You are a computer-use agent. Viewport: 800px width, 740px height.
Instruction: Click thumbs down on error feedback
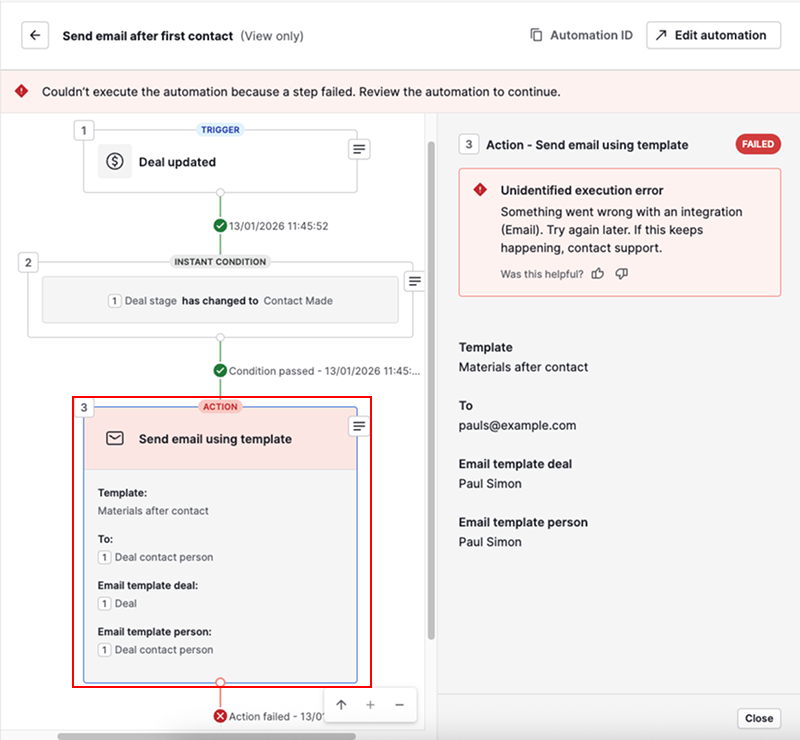click(622, 274)
